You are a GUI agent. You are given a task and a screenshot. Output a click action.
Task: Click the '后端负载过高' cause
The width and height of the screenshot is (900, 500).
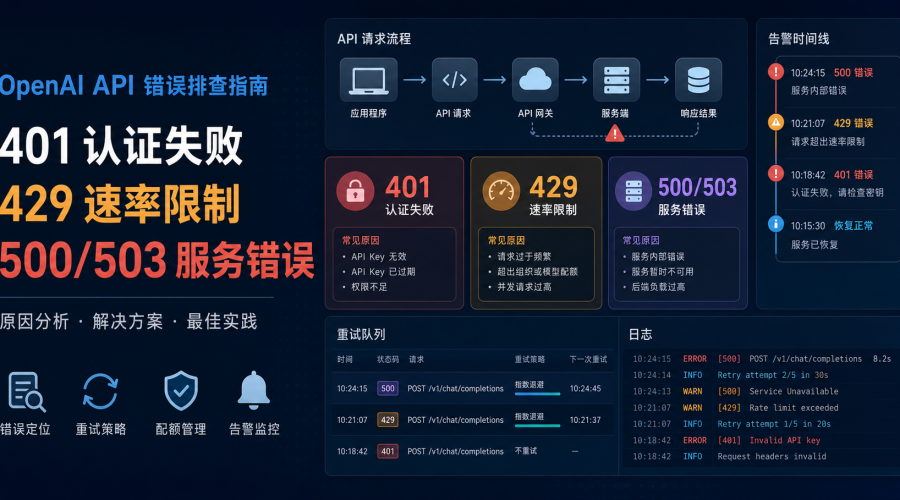pyautogui.click(x=658, y=286)
